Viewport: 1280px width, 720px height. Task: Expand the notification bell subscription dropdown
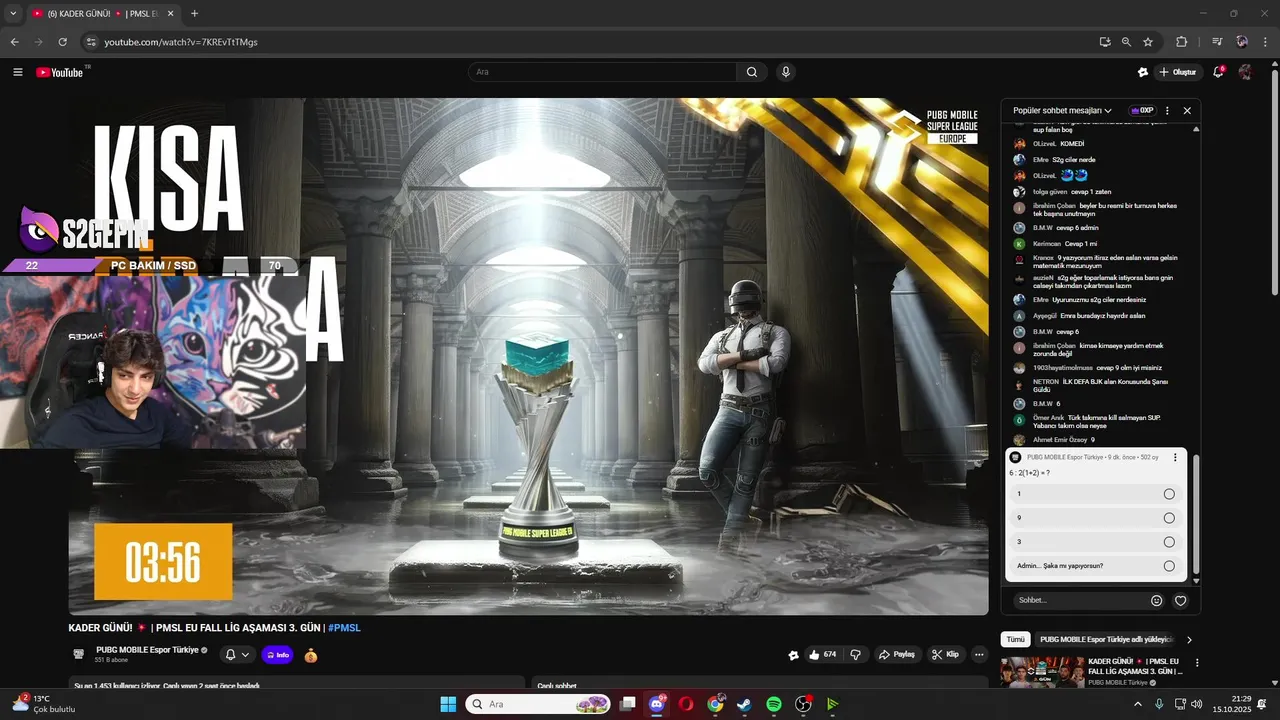237,655
